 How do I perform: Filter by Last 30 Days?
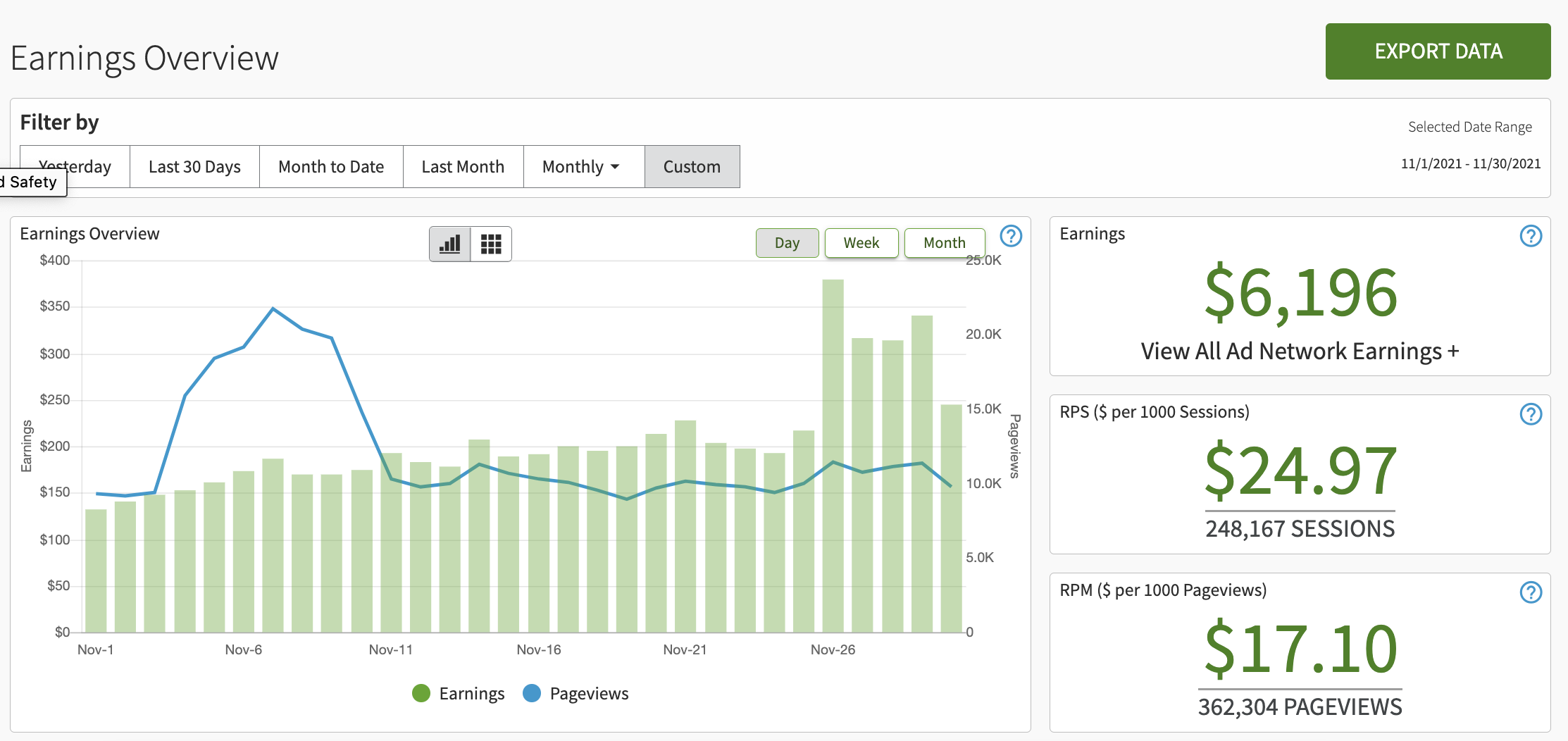[x=194, y=167]
